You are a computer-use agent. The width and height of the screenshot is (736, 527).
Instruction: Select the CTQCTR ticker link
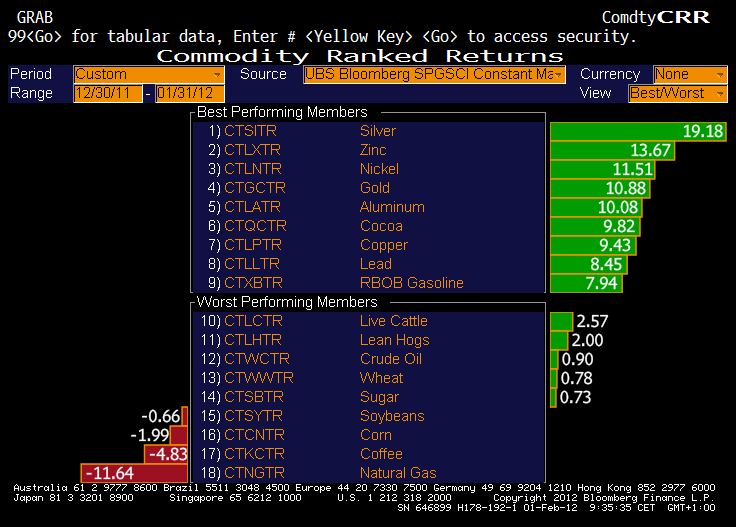click(x=255, y=226)
